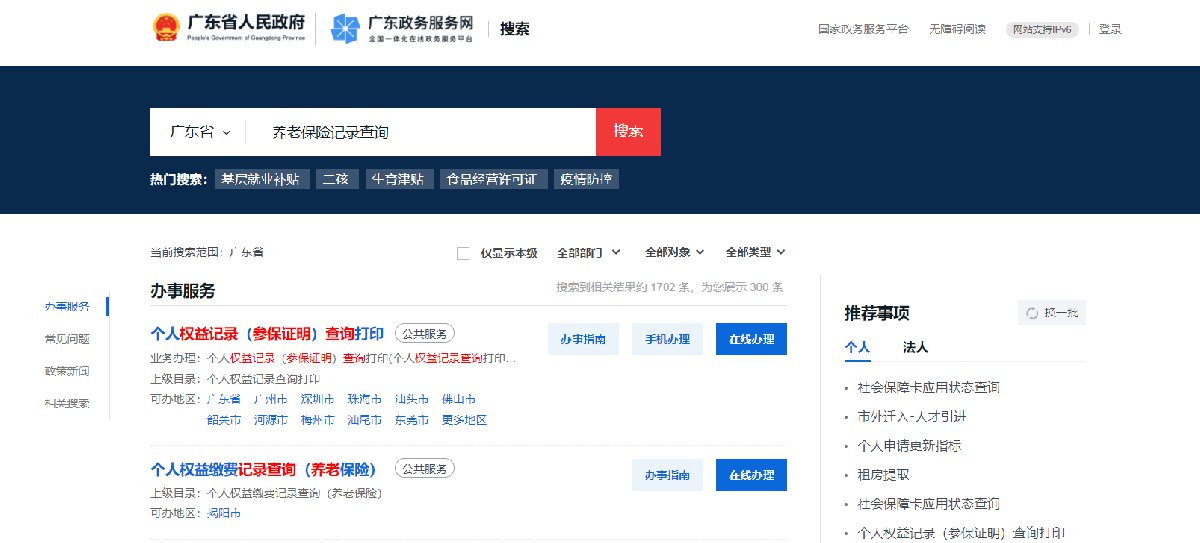Select 常见问题 in the left sidebar
1200x543 pixels.
(x=67, y=339)
